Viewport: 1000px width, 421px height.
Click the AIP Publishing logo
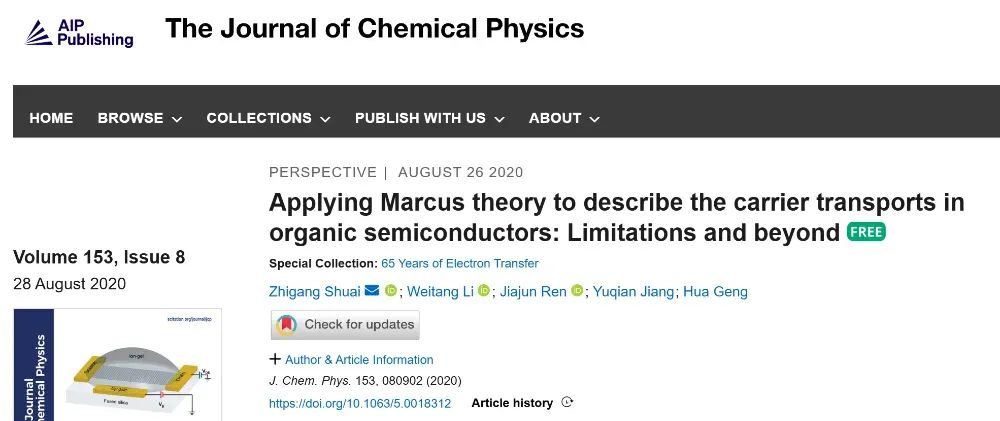79,33
